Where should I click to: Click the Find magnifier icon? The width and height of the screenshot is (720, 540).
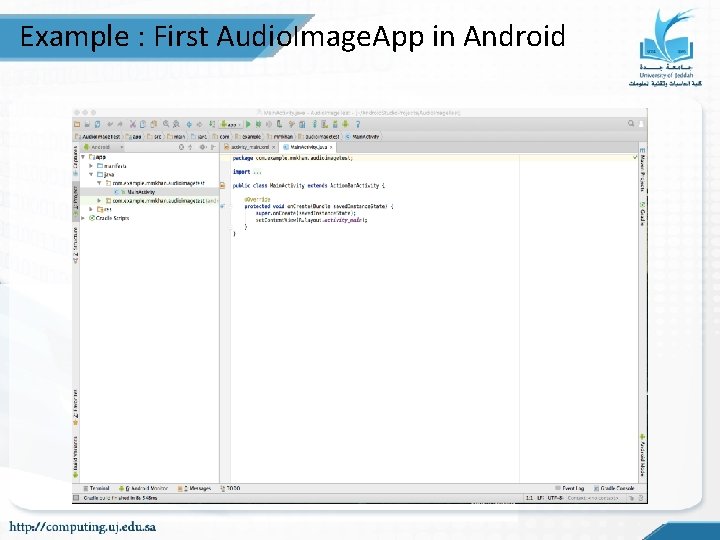[166, 124]
